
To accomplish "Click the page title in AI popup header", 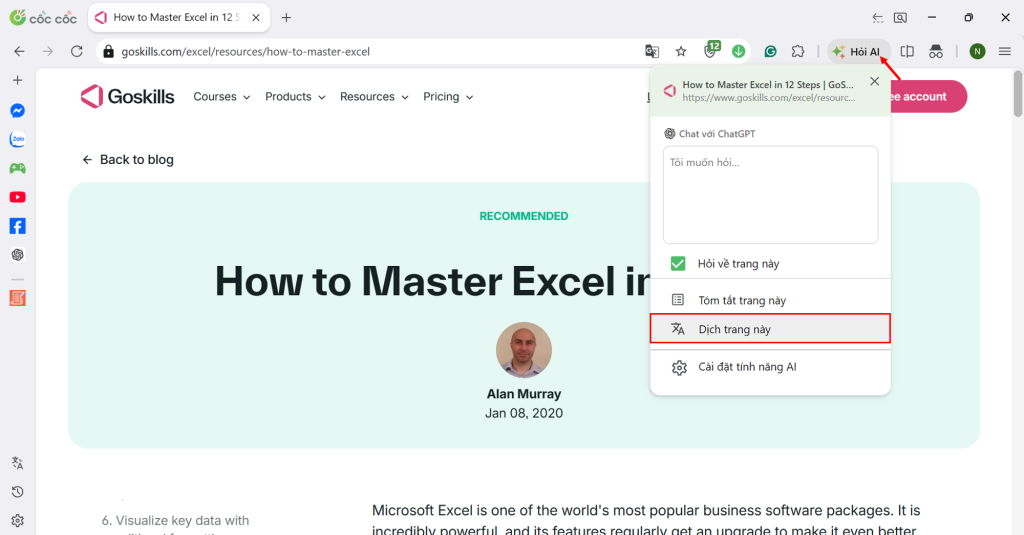I will pyautogui.click(x=768, y=84).
